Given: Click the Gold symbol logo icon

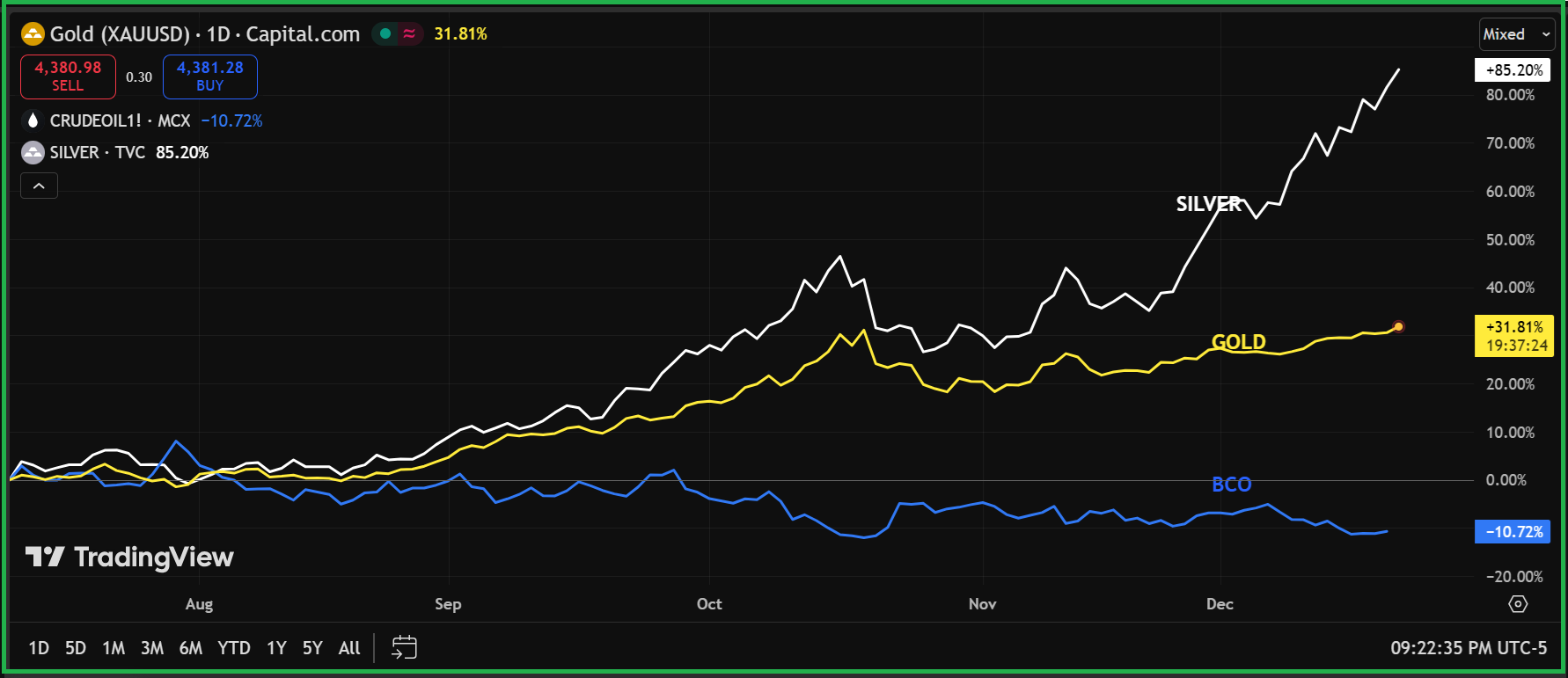Looking at the screenshot, I should [x=33, y=34].
